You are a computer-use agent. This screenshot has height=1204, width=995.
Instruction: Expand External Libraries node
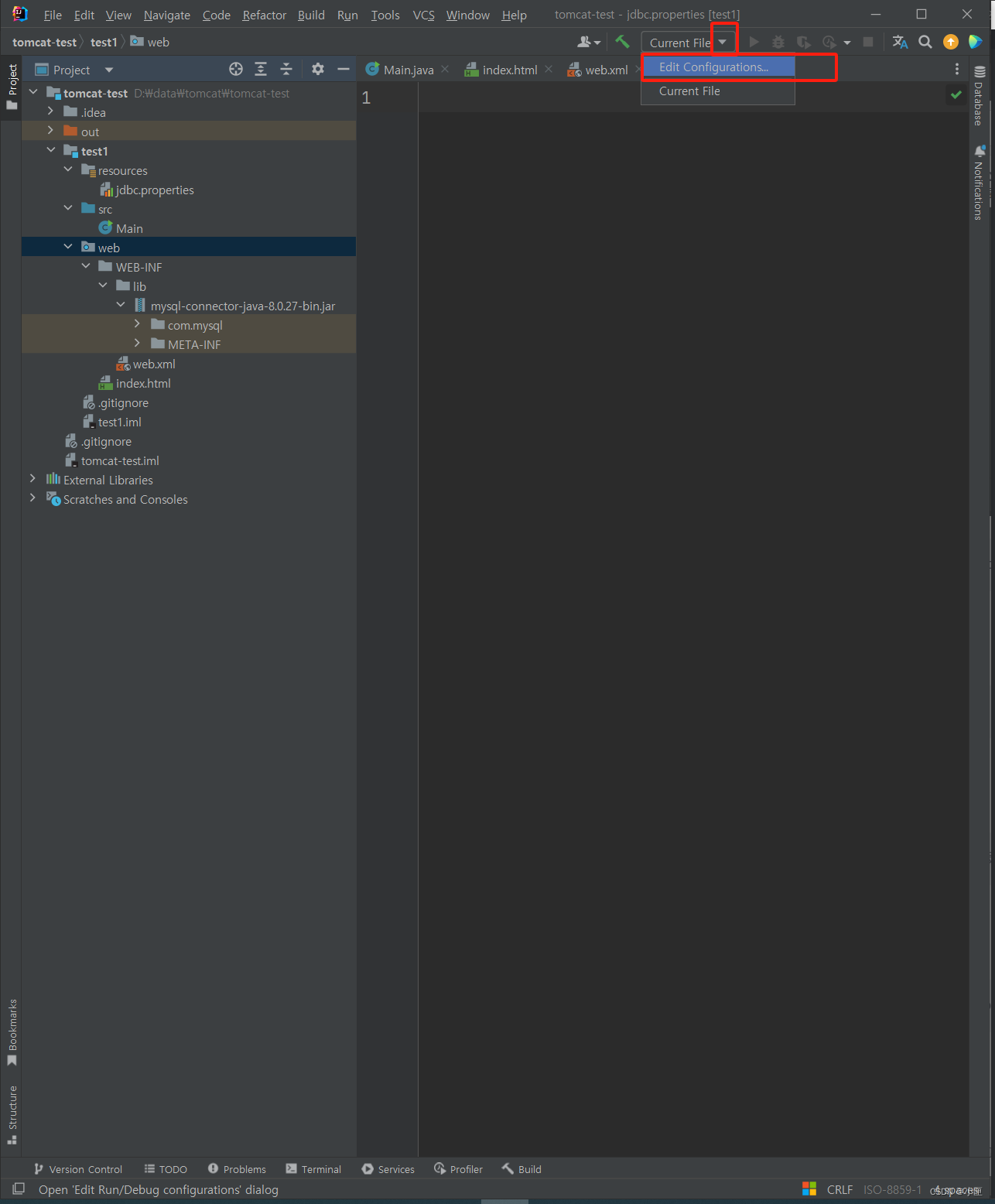[x=33, y=479]
